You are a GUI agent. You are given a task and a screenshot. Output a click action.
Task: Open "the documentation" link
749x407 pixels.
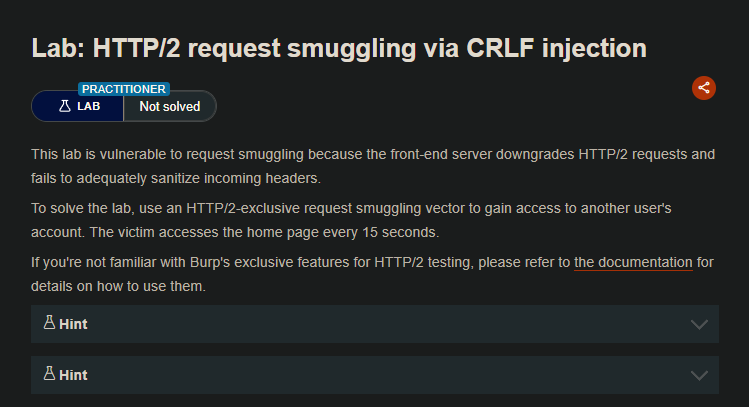pos(633,262)
